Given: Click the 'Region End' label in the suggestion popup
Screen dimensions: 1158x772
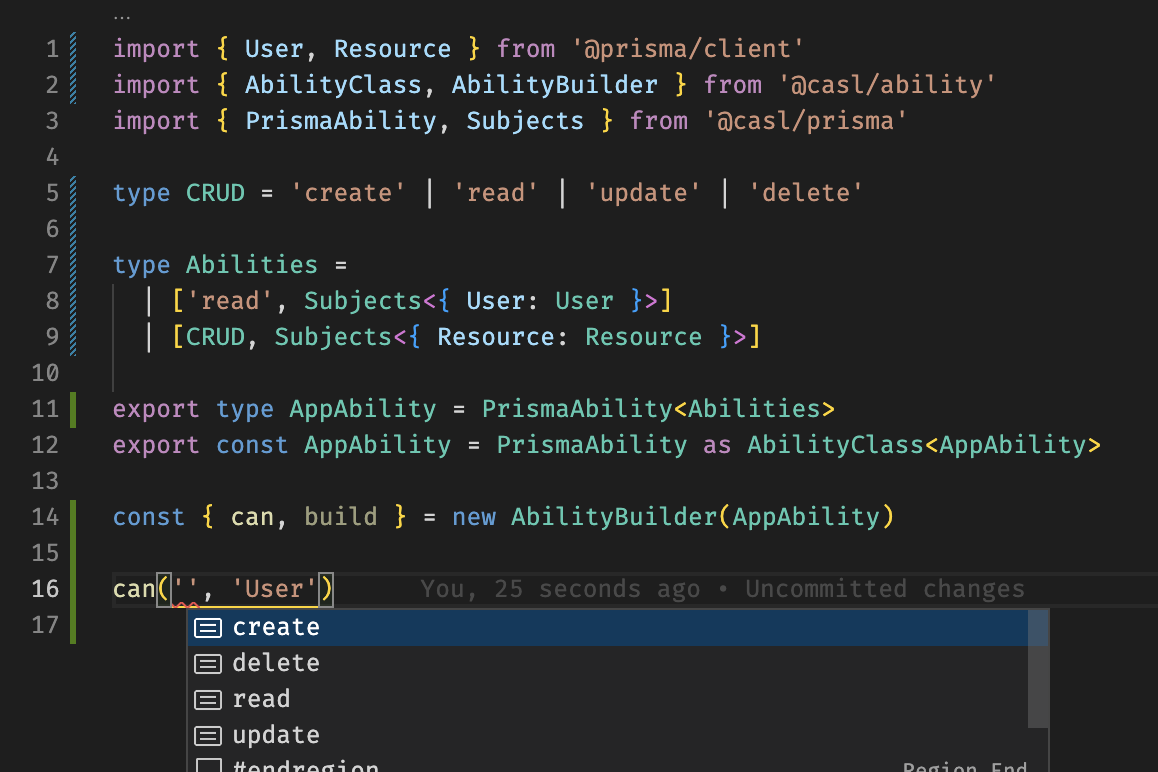Looking at the screenshot, I should pyautogui.click(x=964, y=766).
